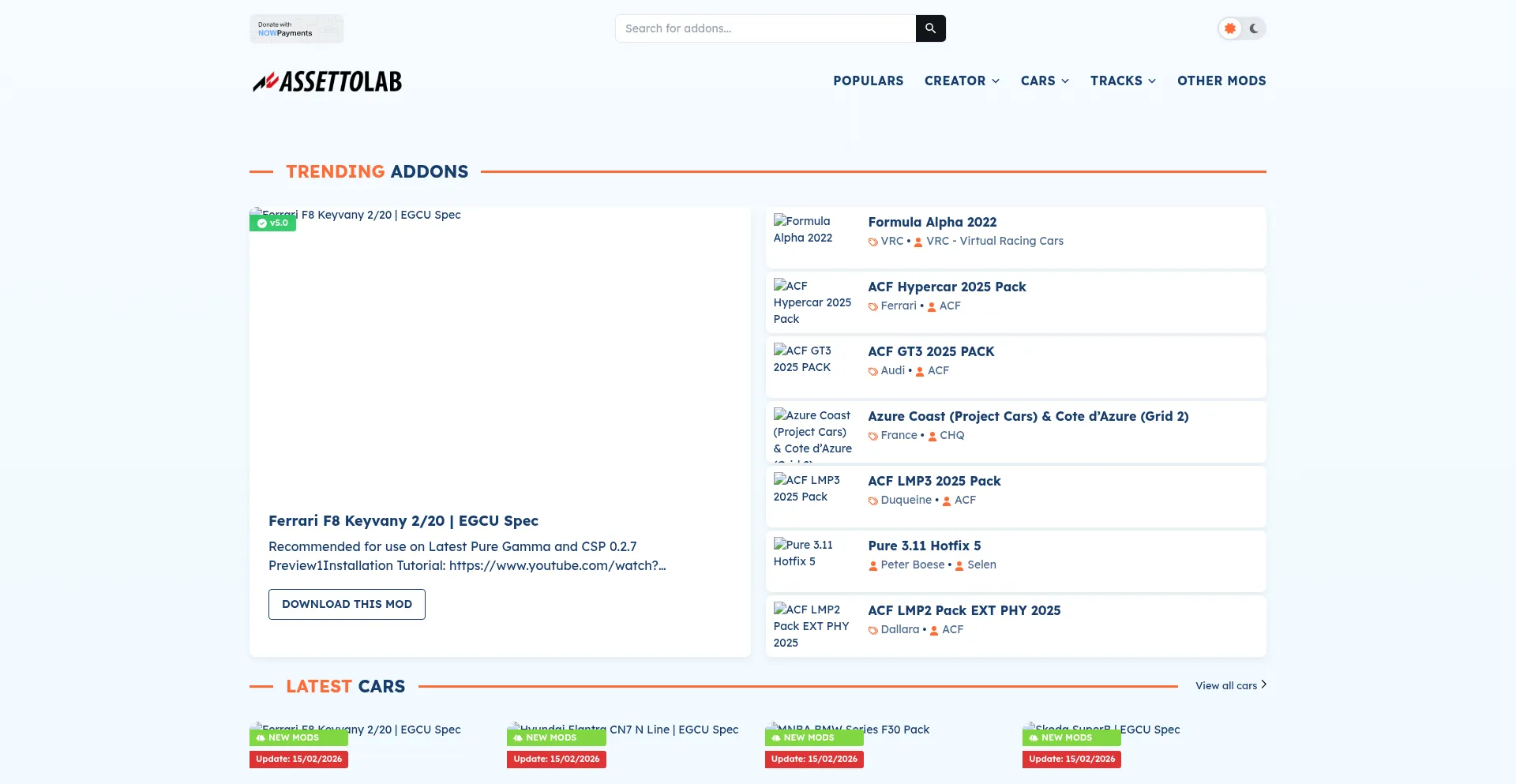Click NEW MODS badge on Skoda SuperB card
The width and height of the screenshot is (1516, 784).
click(1071, 737)
